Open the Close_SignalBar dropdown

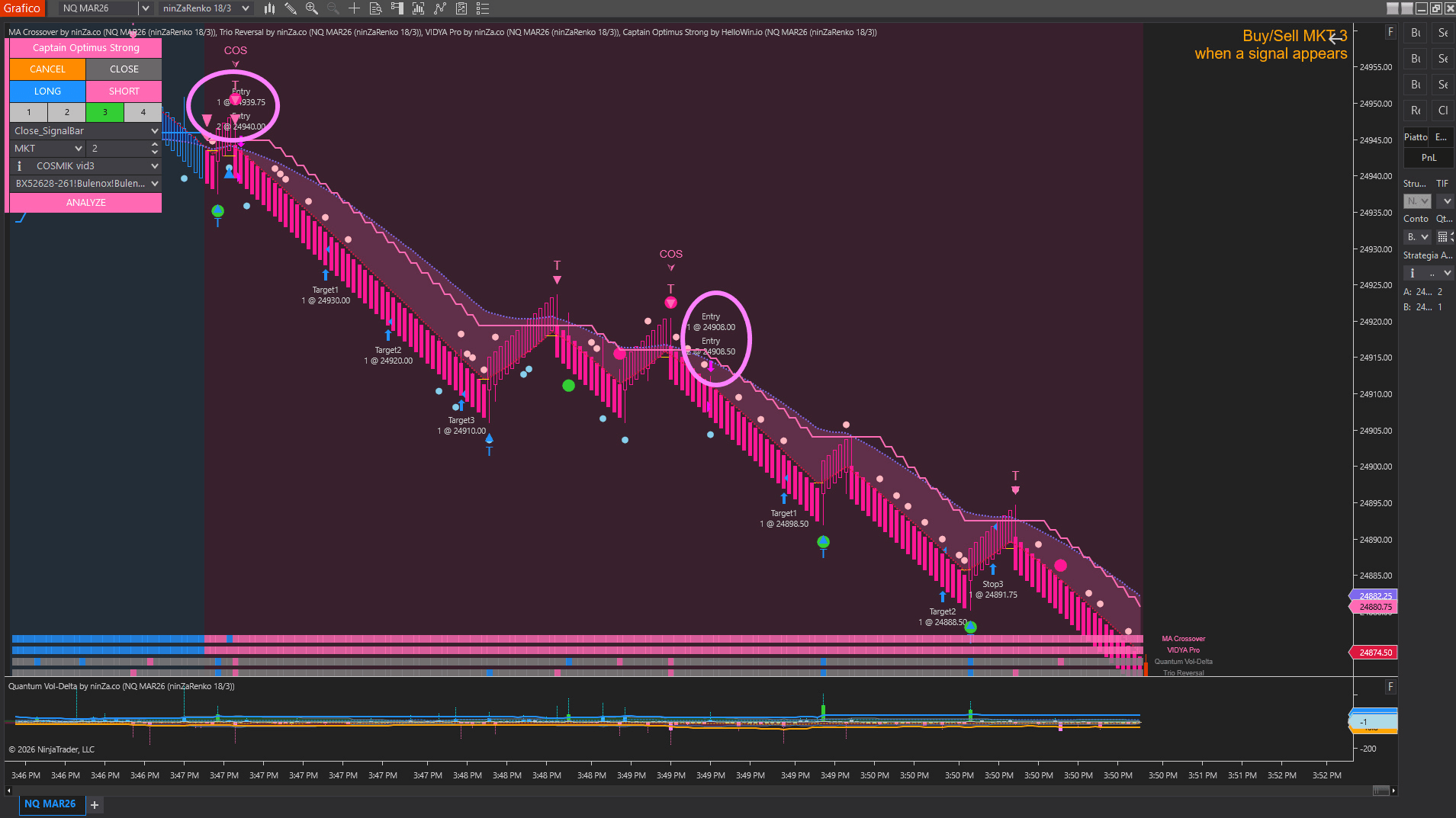tap(85, 131)
